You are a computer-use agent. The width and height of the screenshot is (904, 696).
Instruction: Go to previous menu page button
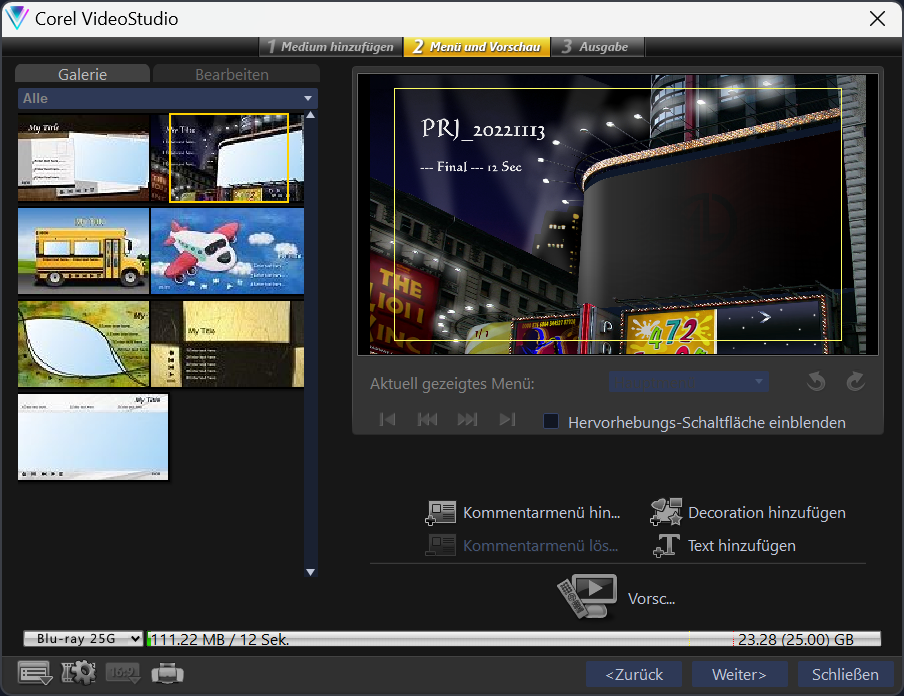coord(427,419)
